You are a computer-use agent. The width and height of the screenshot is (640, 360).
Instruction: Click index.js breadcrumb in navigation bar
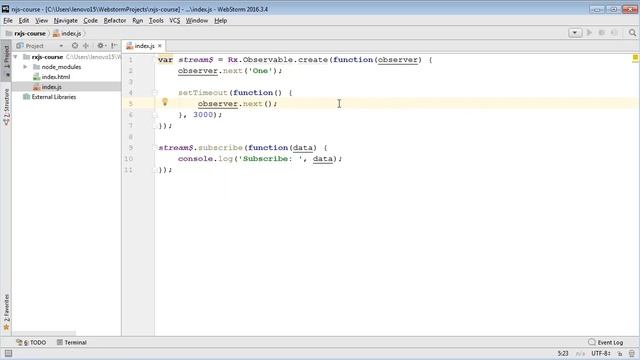point(67,33)
